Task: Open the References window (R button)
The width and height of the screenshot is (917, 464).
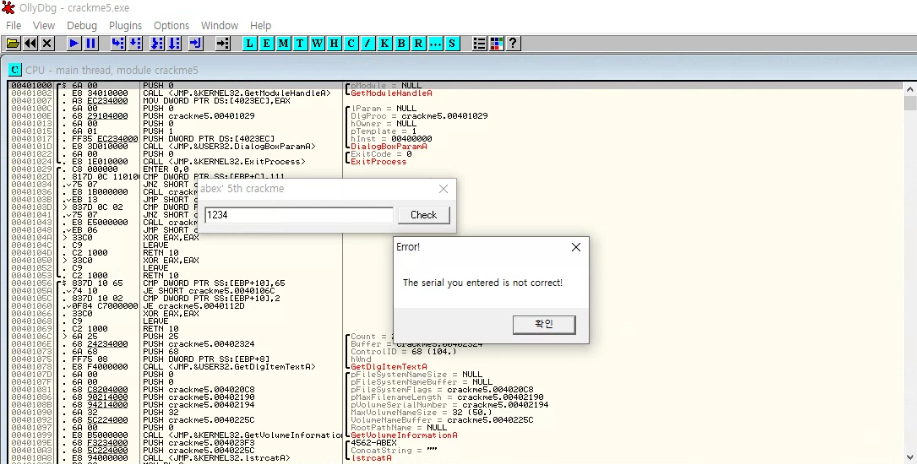Action: point(419,43)
